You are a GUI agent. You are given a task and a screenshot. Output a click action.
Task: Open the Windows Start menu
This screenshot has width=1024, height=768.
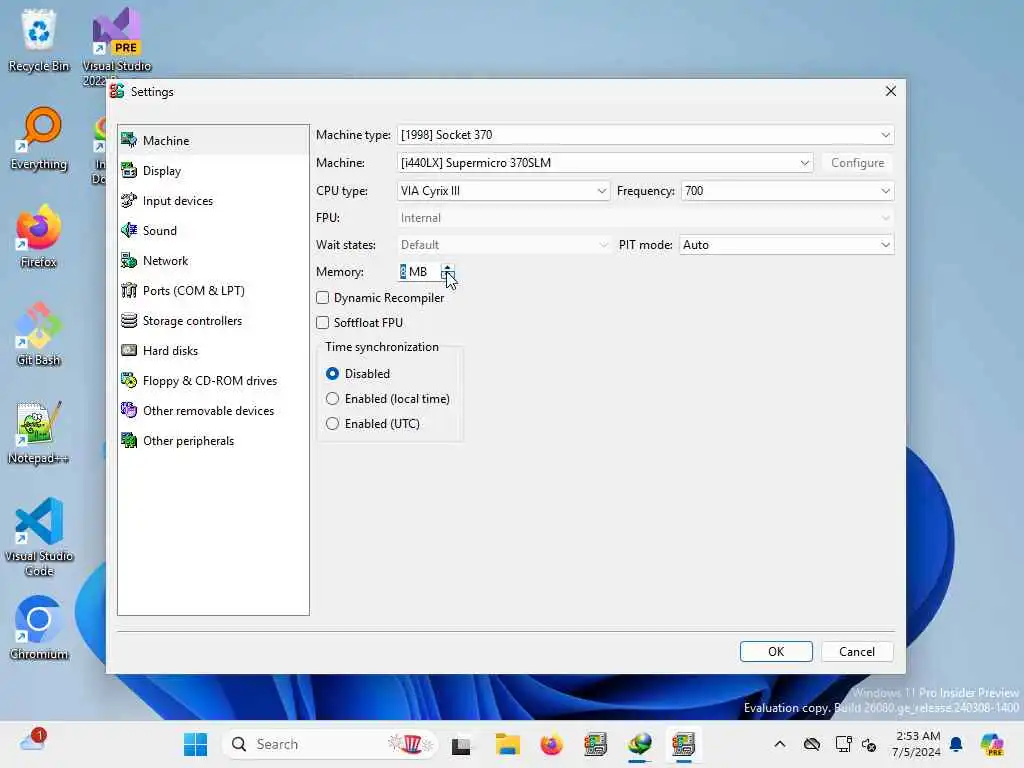[x=195, y=744]
